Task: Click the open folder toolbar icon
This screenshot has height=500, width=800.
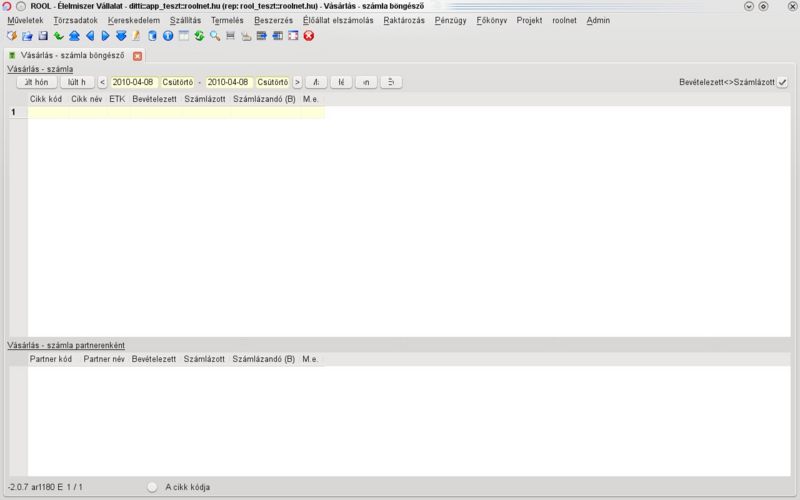Action: click(x=28, y=36)
